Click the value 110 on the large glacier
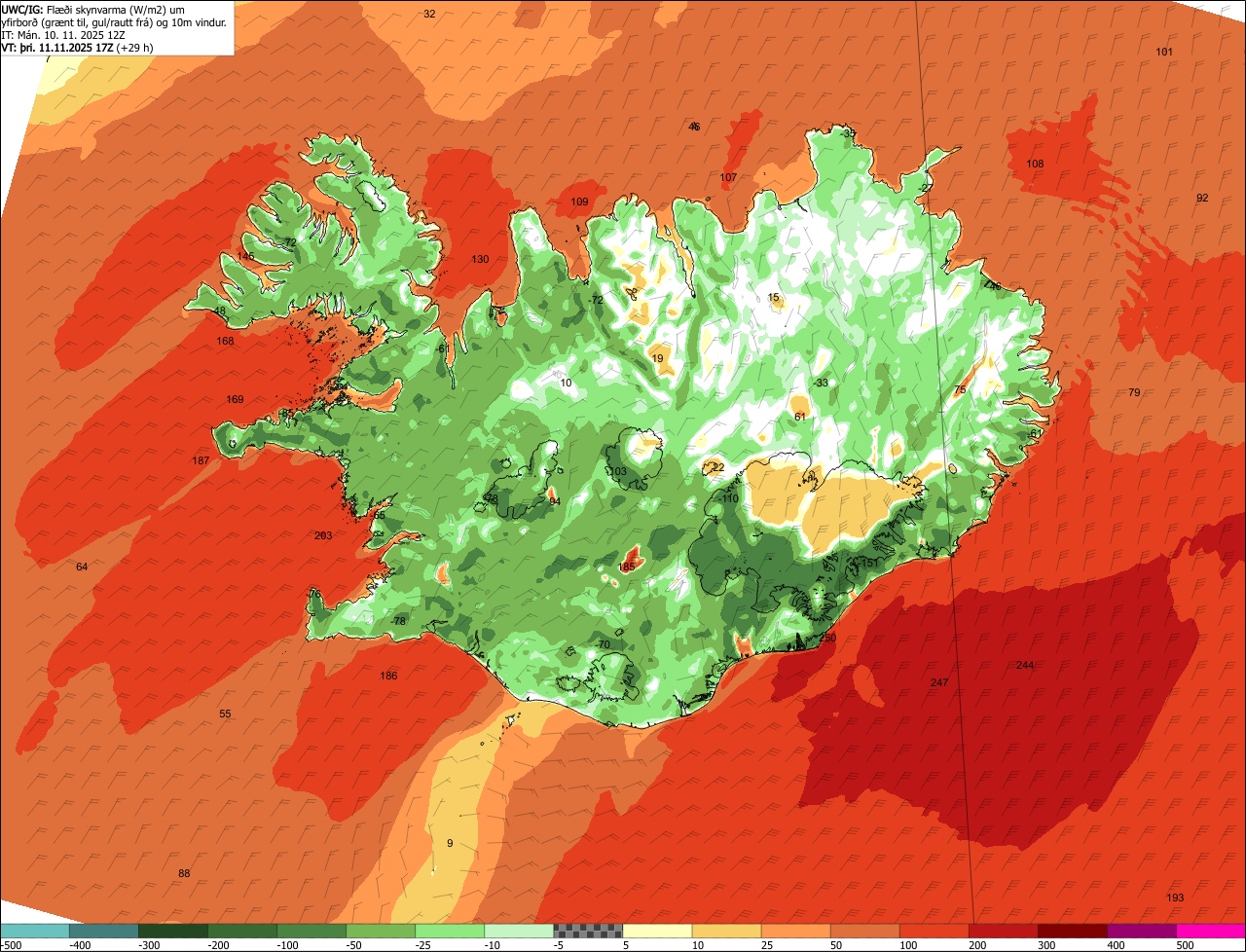 tap(730, 498)
